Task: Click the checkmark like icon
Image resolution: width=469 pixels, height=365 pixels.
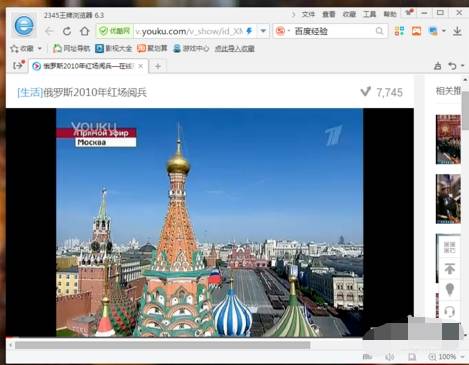Action: tap(366, 91)
